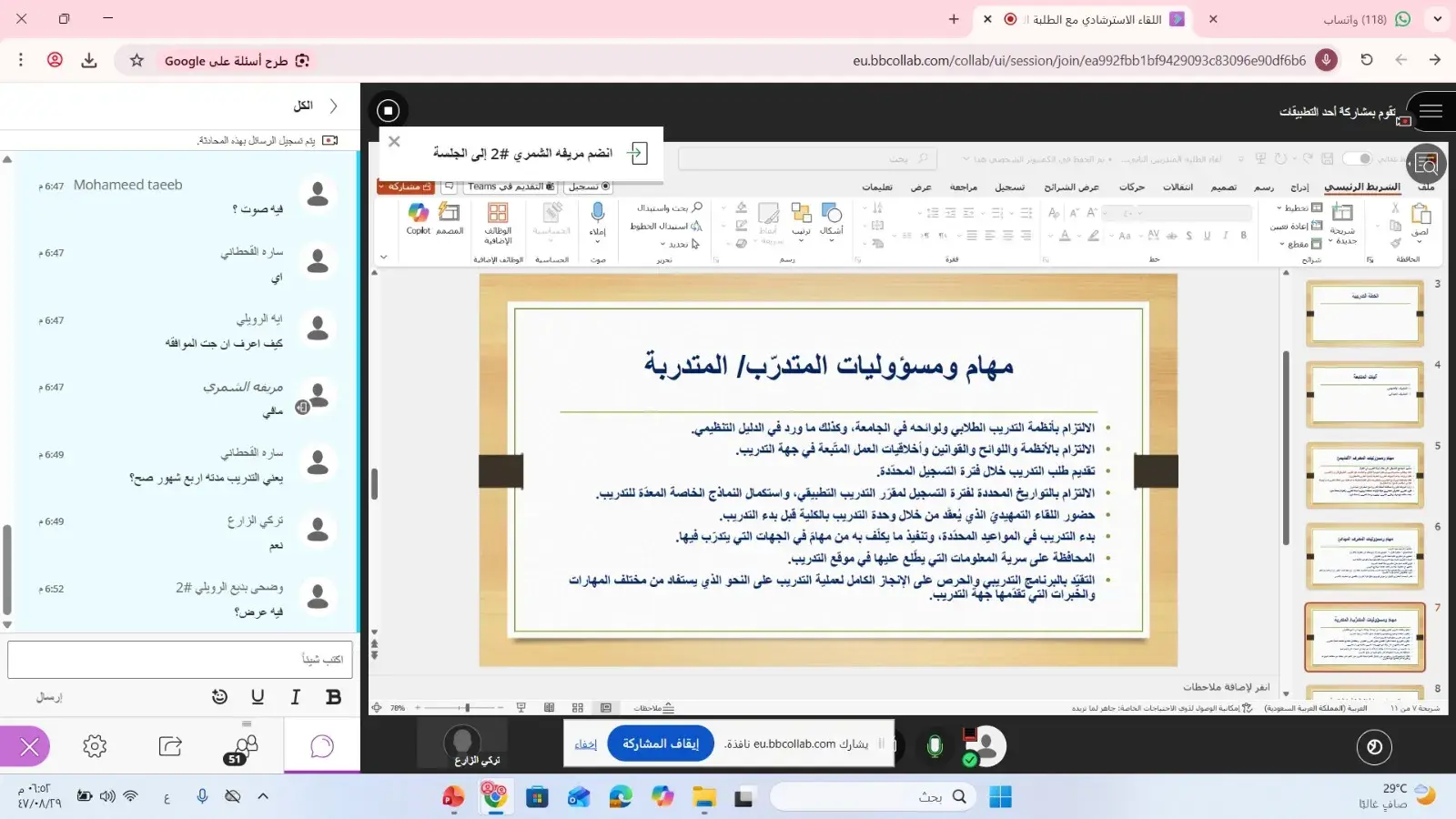
Task: Open the share content panel icon
Action: point(170,747)
